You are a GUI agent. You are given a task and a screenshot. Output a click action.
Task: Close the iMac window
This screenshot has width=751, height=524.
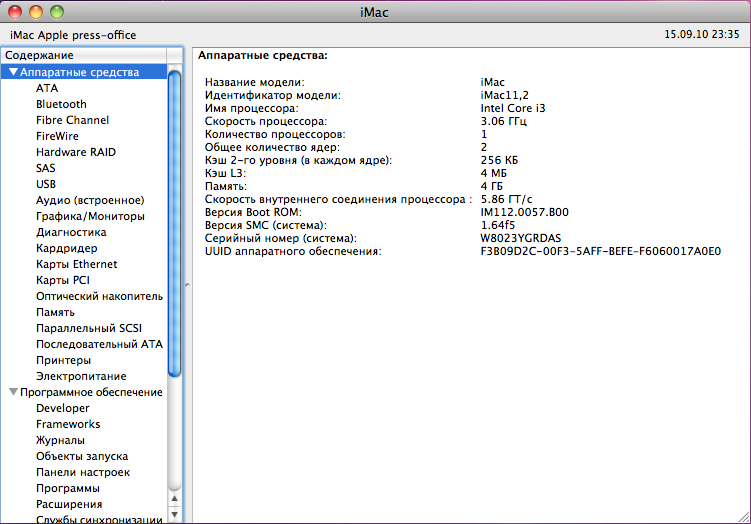15,11
